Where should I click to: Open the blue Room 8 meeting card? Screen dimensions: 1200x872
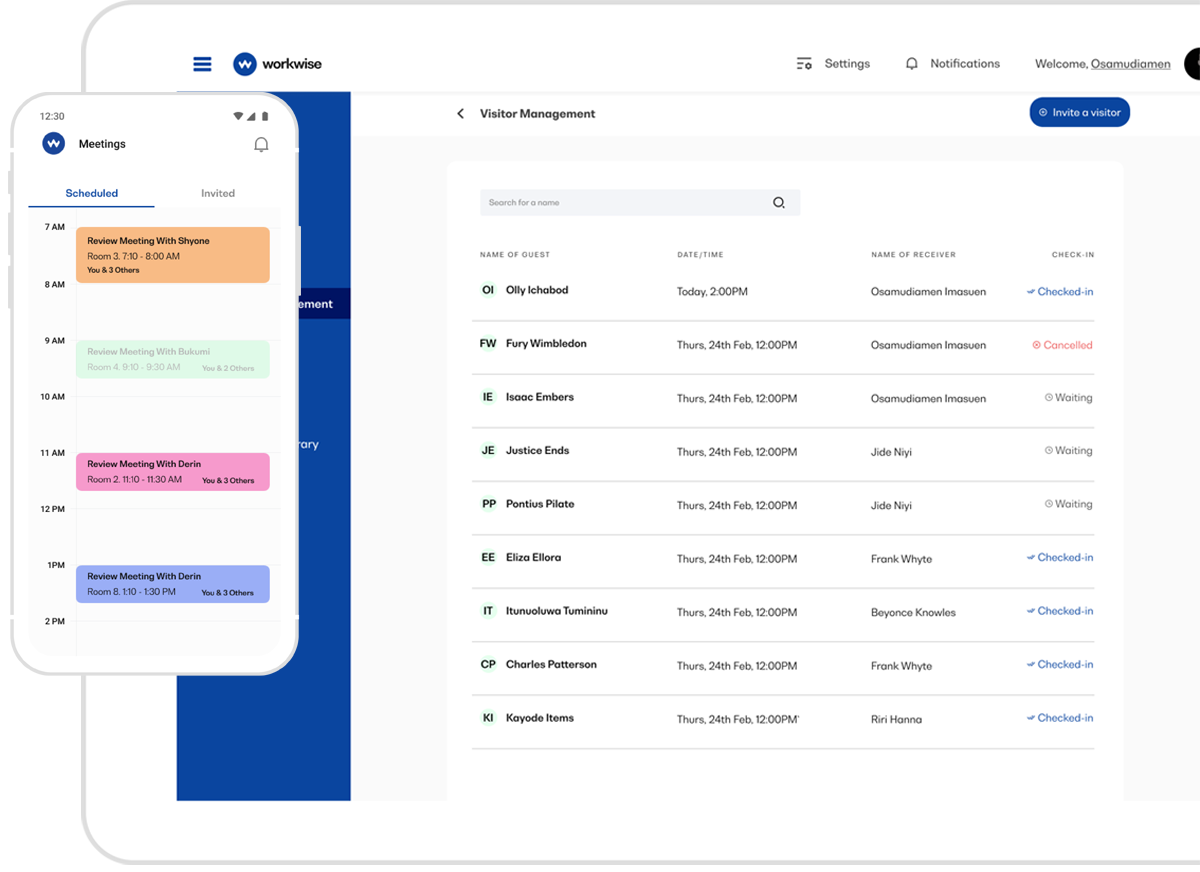click(173, 584)
